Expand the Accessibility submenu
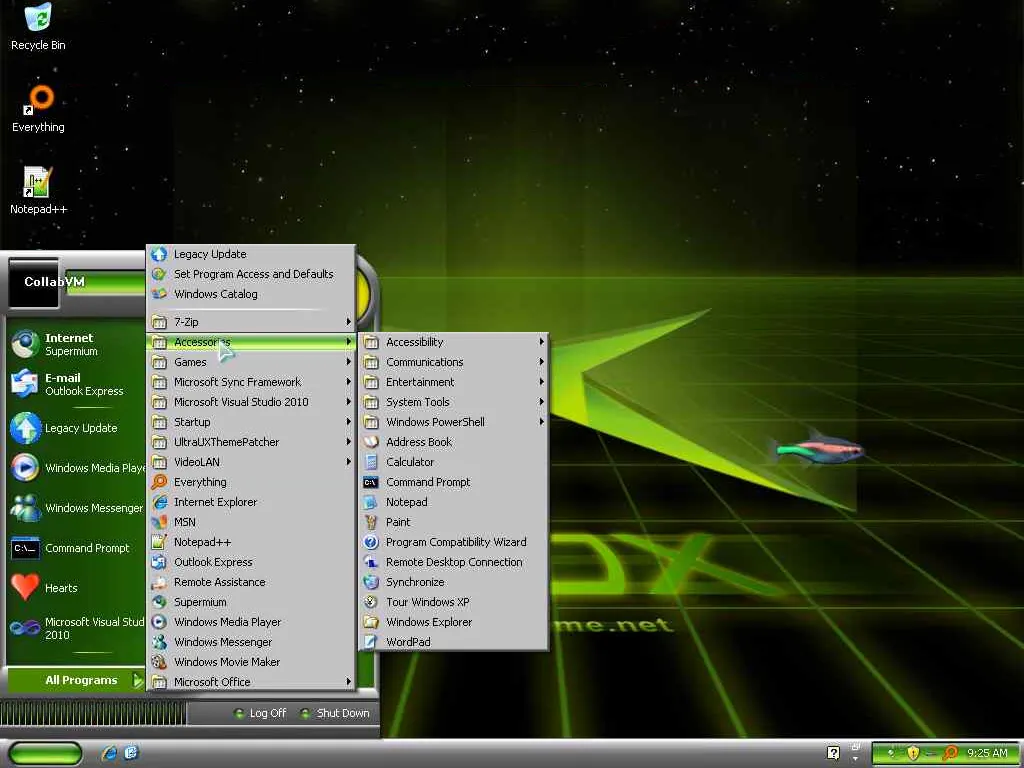Image resolution: width=1024 pixels, height=768 pixels. click(x=454, y=342)
